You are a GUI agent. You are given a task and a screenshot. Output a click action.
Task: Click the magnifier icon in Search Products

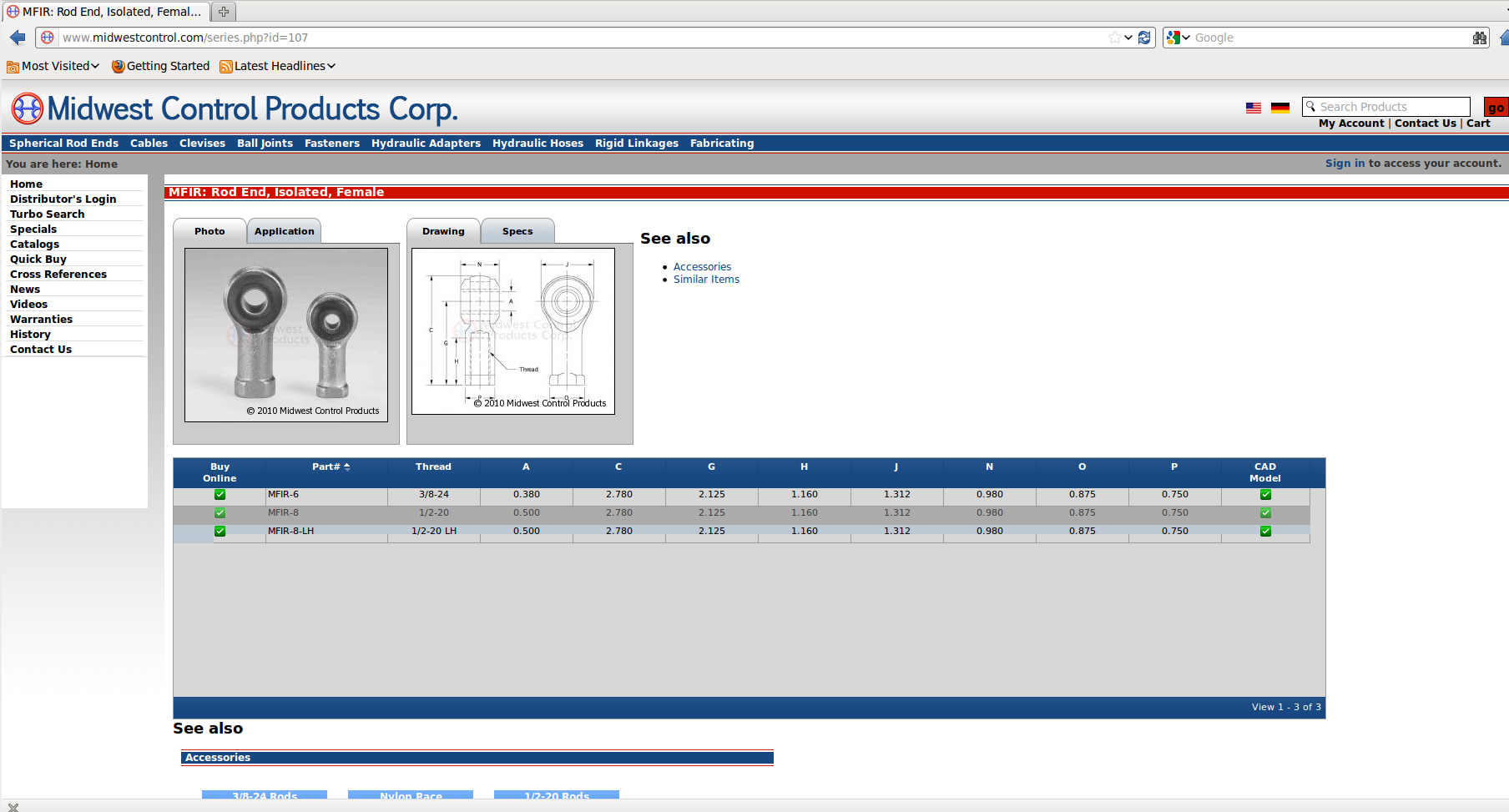[1311, 107]
